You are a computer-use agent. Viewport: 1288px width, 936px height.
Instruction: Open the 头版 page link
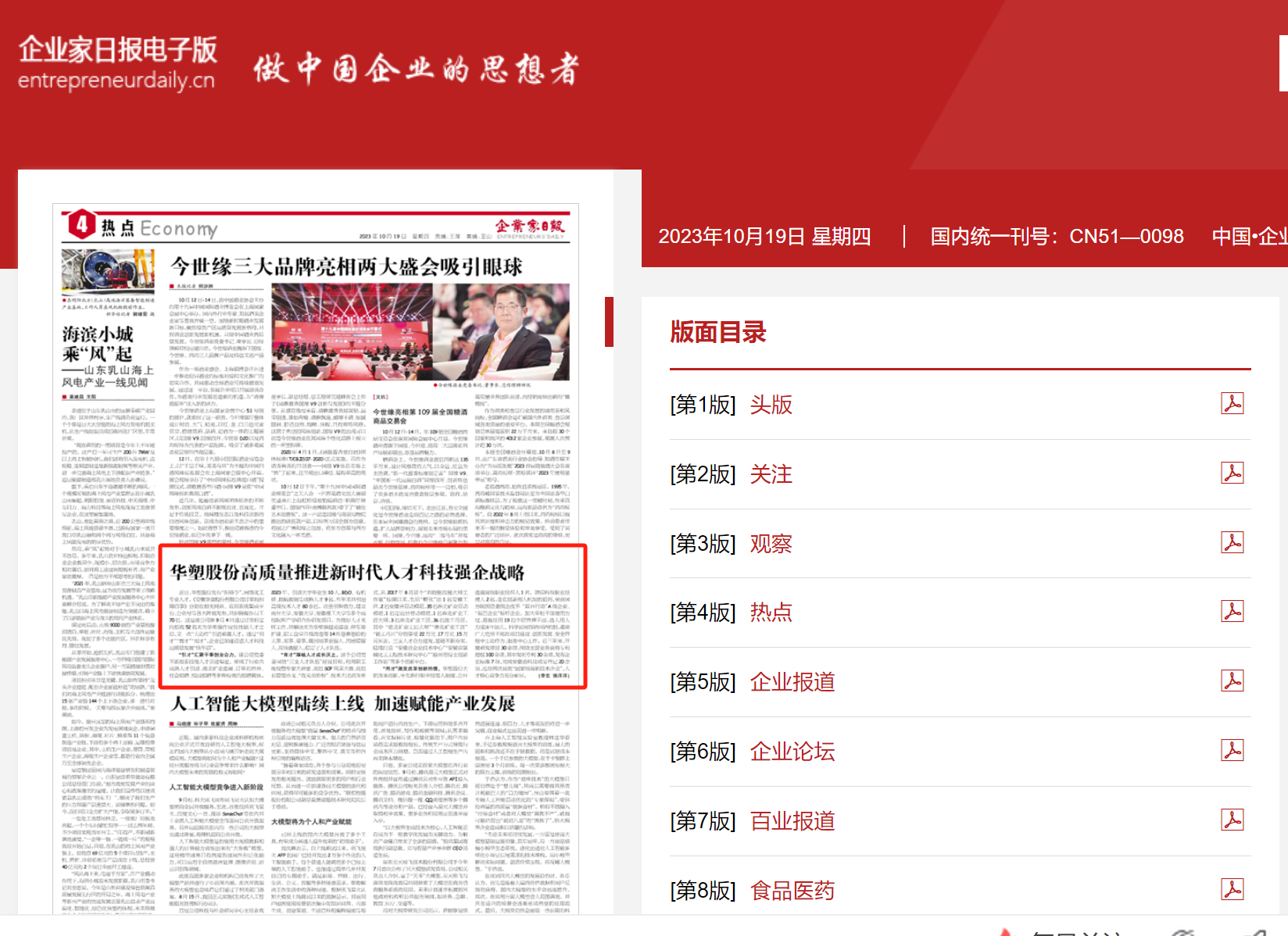click(x=771, y=405)
